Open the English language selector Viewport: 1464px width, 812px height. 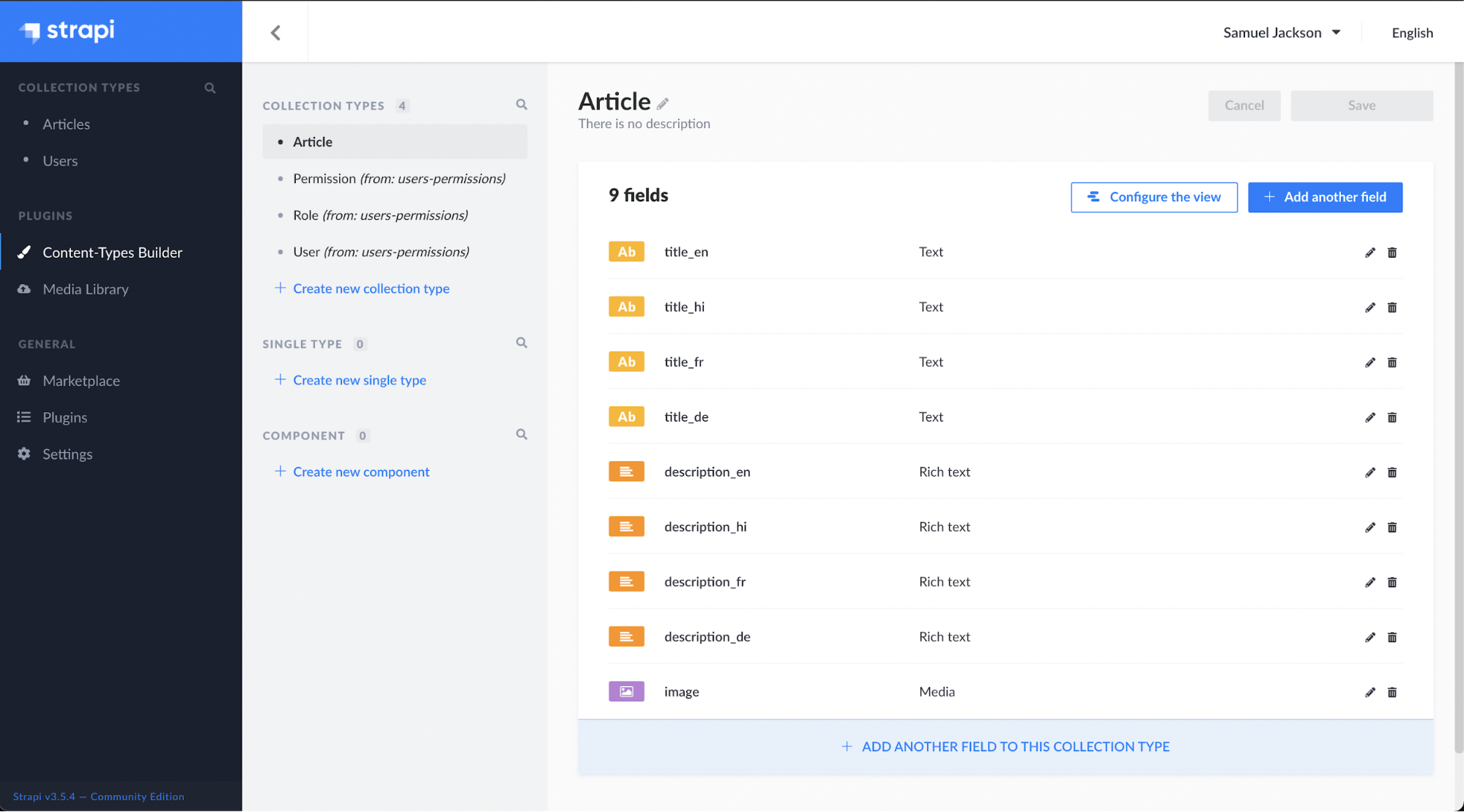click(1411, 32)
